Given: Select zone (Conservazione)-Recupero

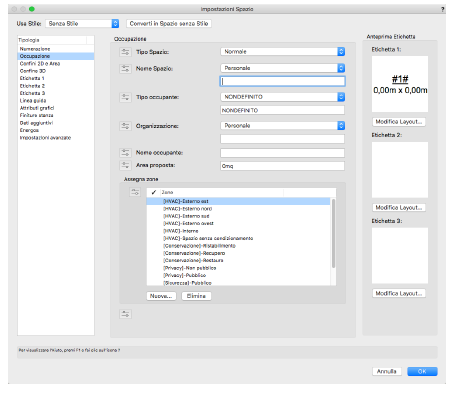Looking at the screenshot, I should (239, 253).
